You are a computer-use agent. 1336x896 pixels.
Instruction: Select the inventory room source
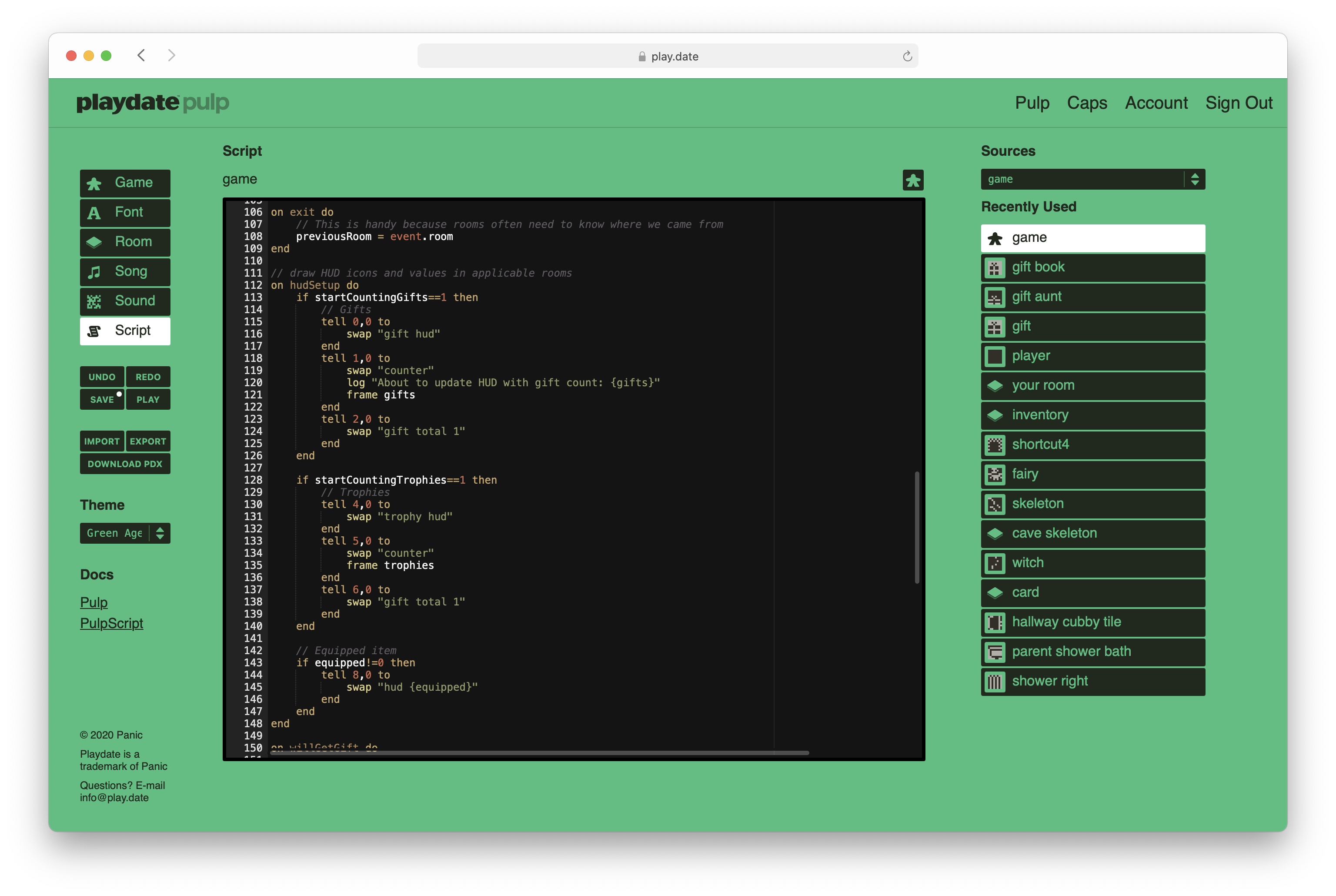click(1092, 415)
